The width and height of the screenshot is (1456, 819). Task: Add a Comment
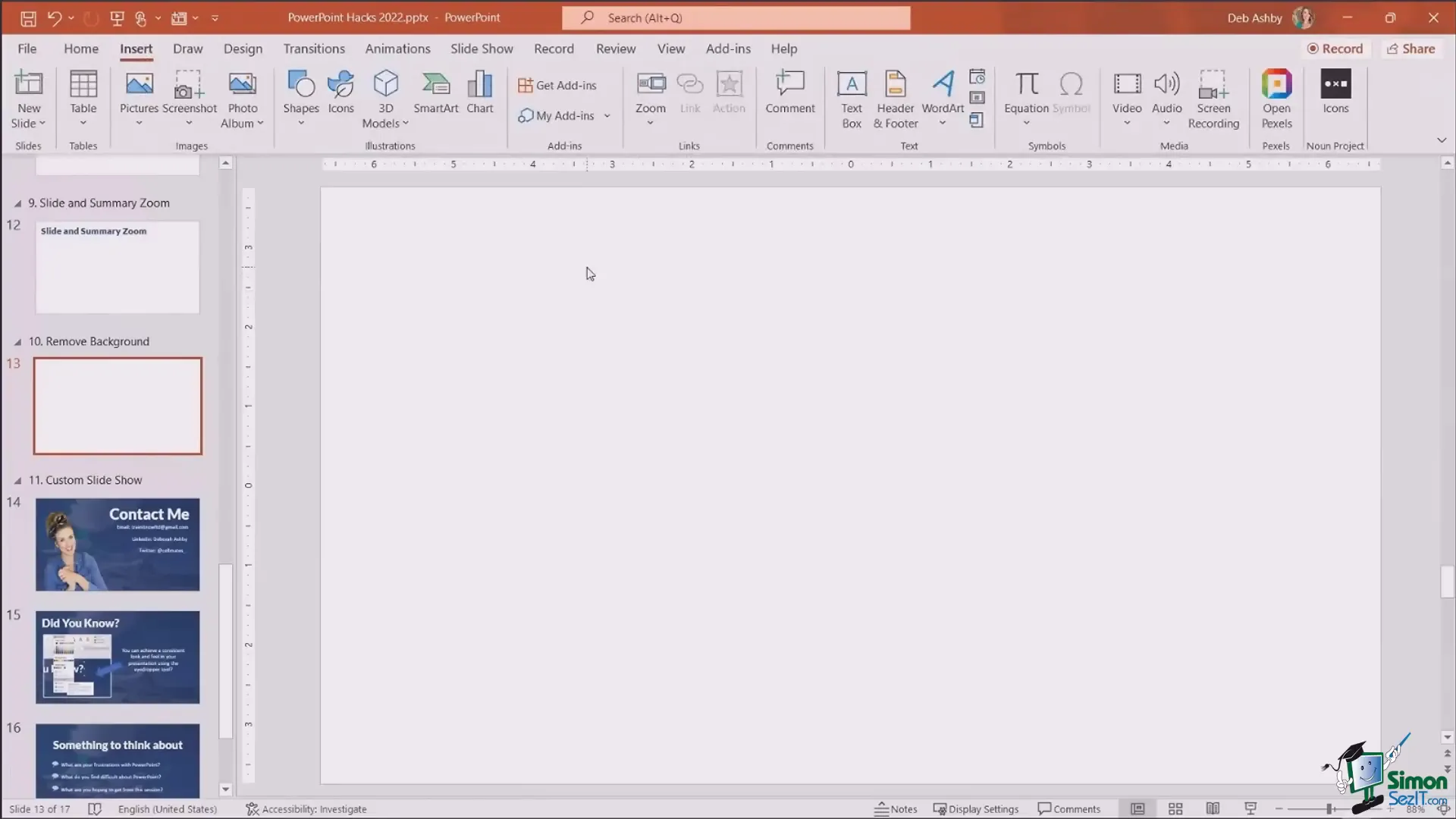tap(790, 93)
